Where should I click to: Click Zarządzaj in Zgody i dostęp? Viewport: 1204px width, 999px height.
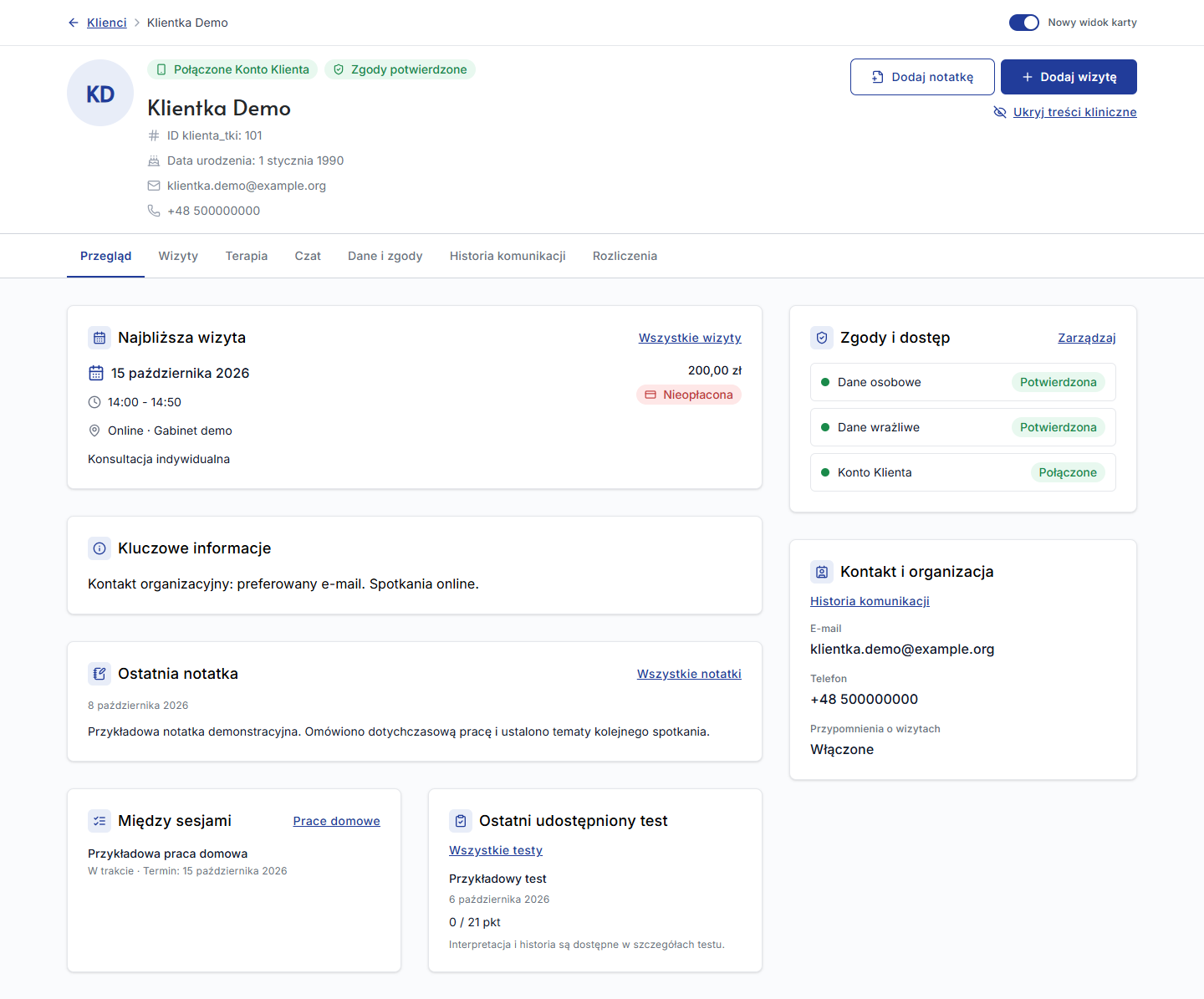pos(1087,338)
